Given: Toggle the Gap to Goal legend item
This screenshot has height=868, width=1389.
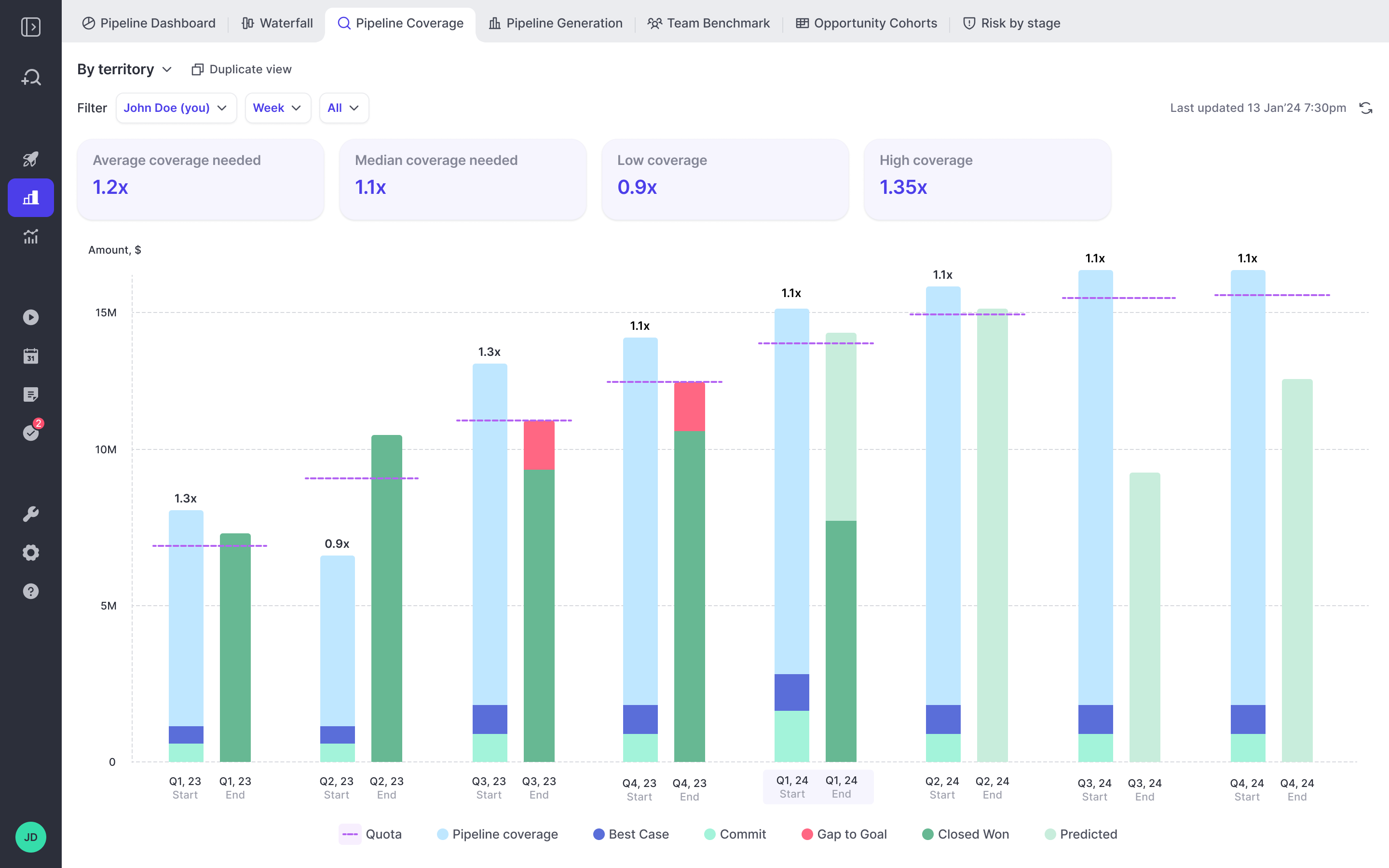Looking at the screenshot, I should (x=844, y=834).
